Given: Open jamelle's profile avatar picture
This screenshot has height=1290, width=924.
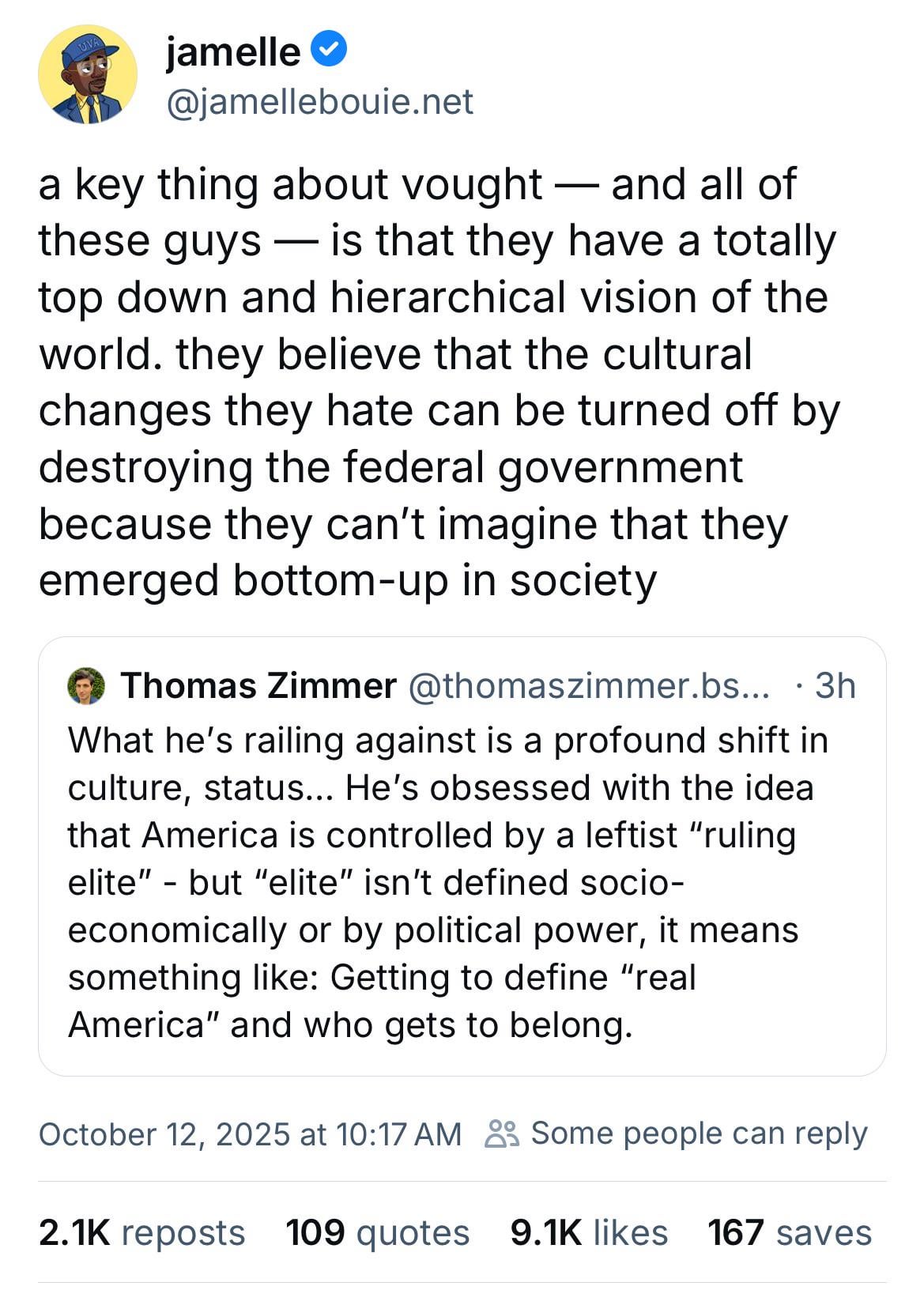Looking at the screenshot, I should click(87, 74).
